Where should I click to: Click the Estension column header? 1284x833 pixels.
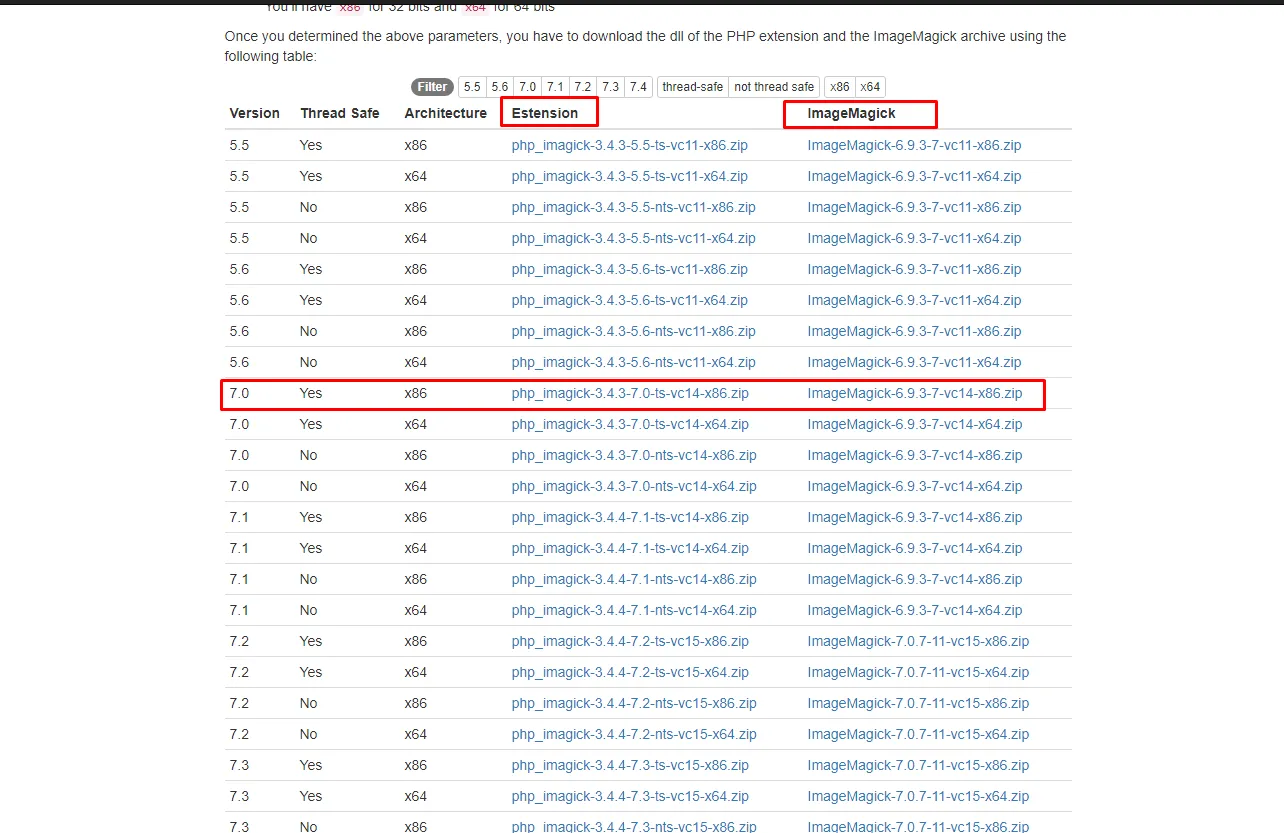pyautogui.click(x=545, y=113)
